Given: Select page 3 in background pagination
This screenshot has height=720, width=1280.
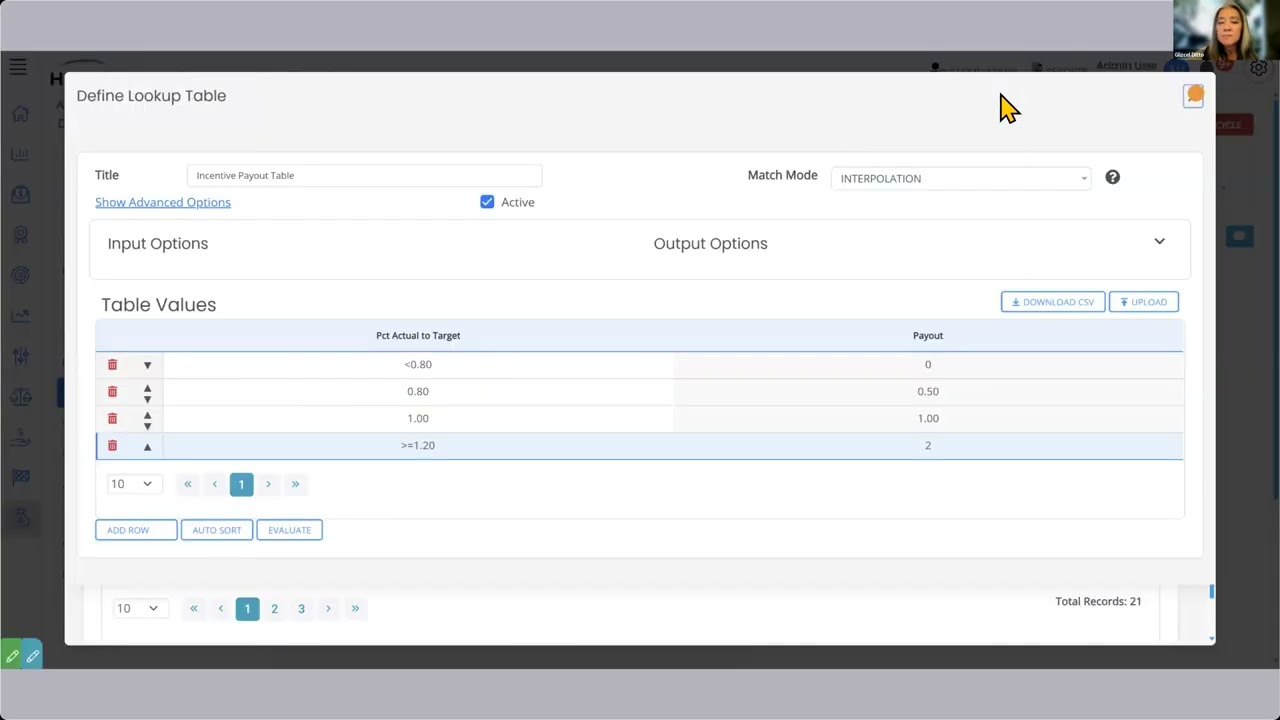Looking at the screenshot, I should (301, 608).
